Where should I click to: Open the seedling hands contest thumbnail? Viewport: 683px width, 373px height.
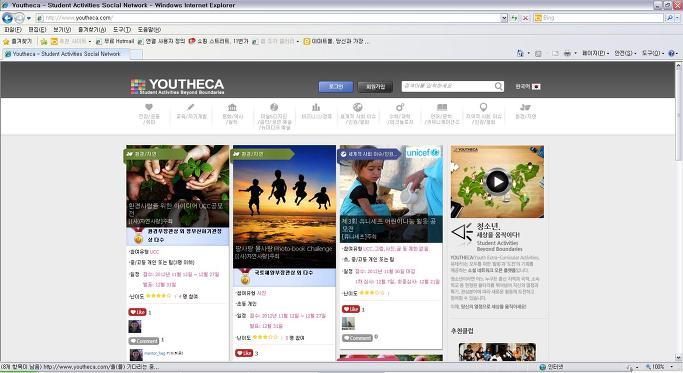tap(177, 186)
